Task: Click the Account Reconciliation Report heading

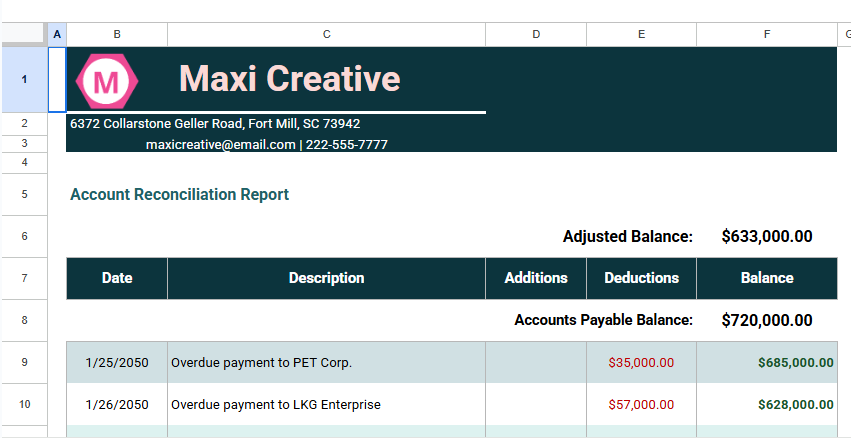Action: point(180,195)
